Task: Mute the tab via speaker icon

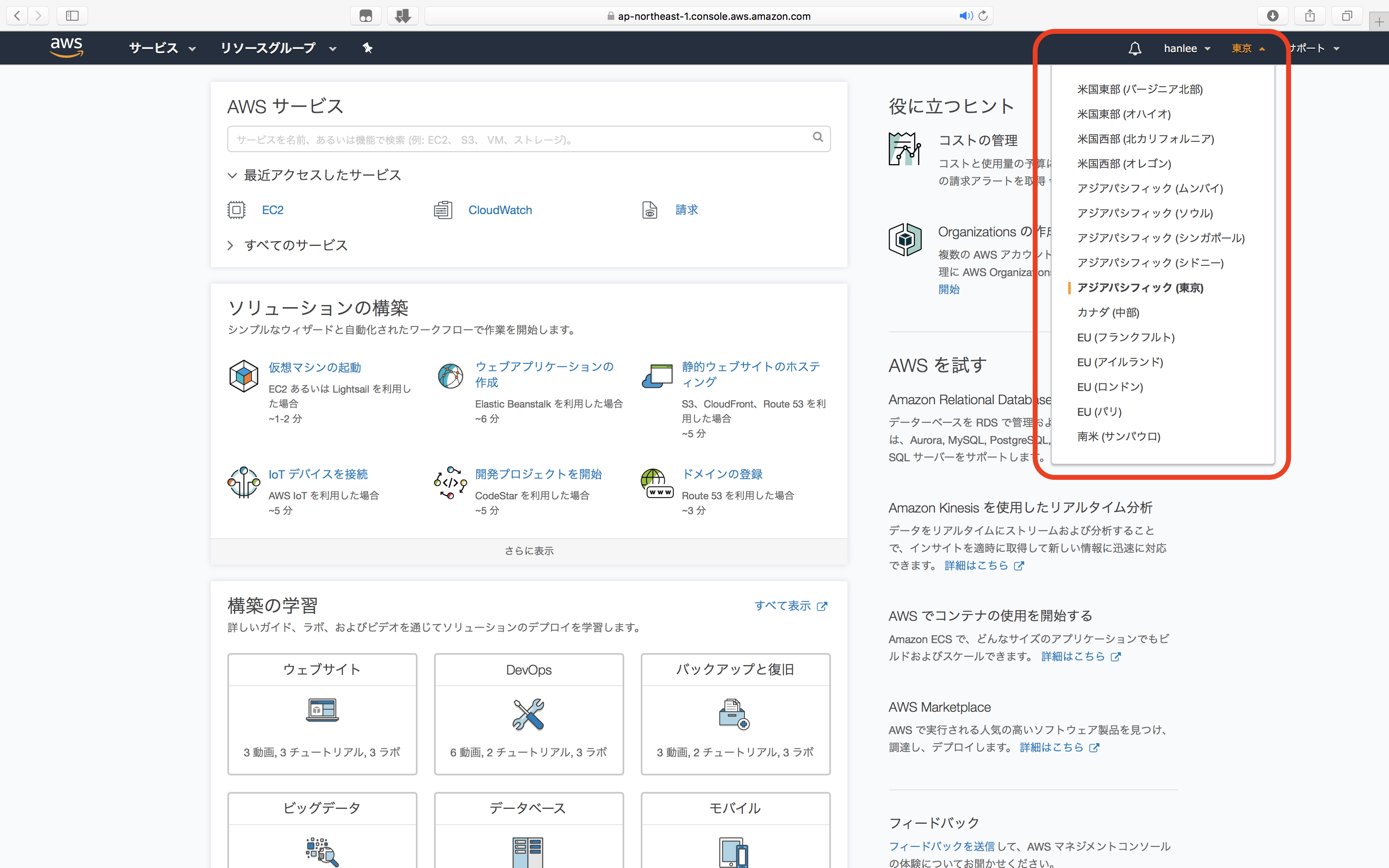Action: (x=965, y=16)
